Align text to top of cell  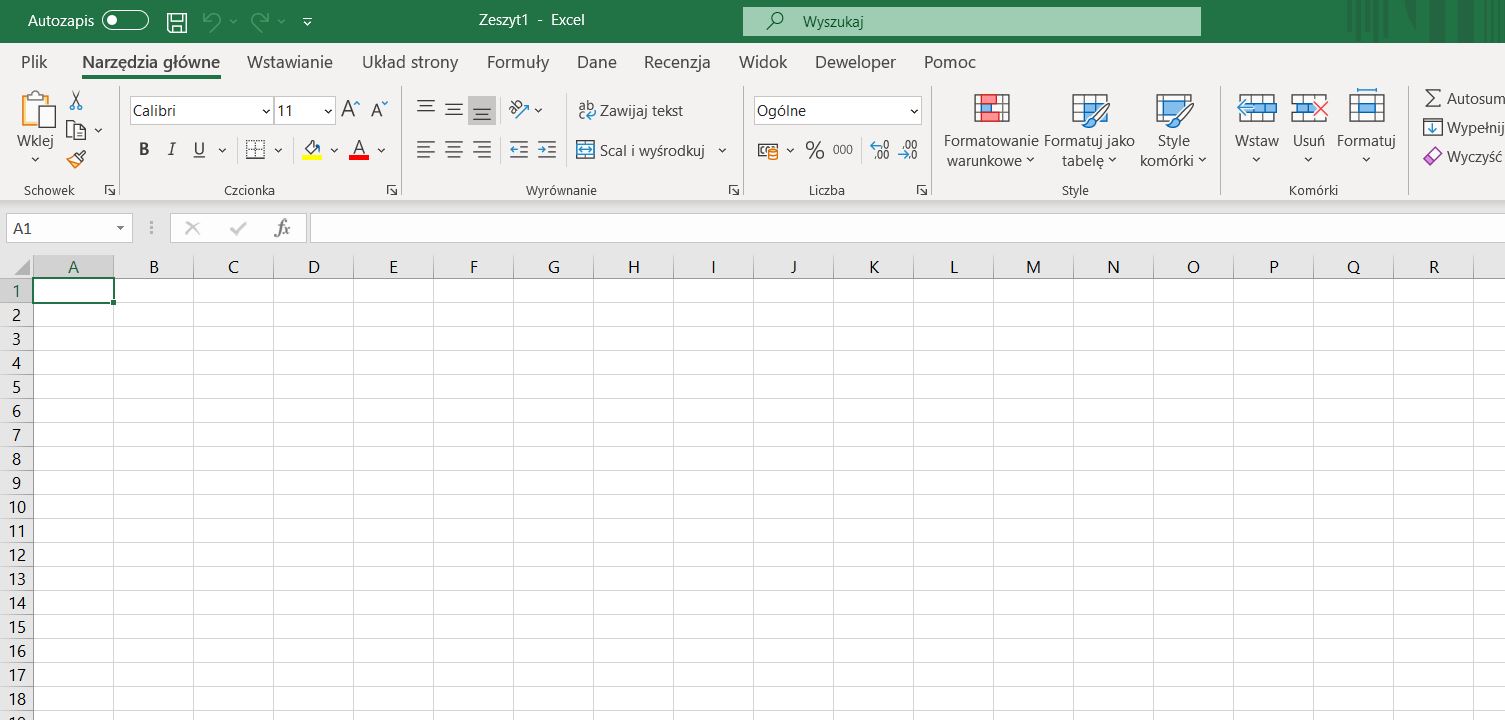click(x=426, y=109)
